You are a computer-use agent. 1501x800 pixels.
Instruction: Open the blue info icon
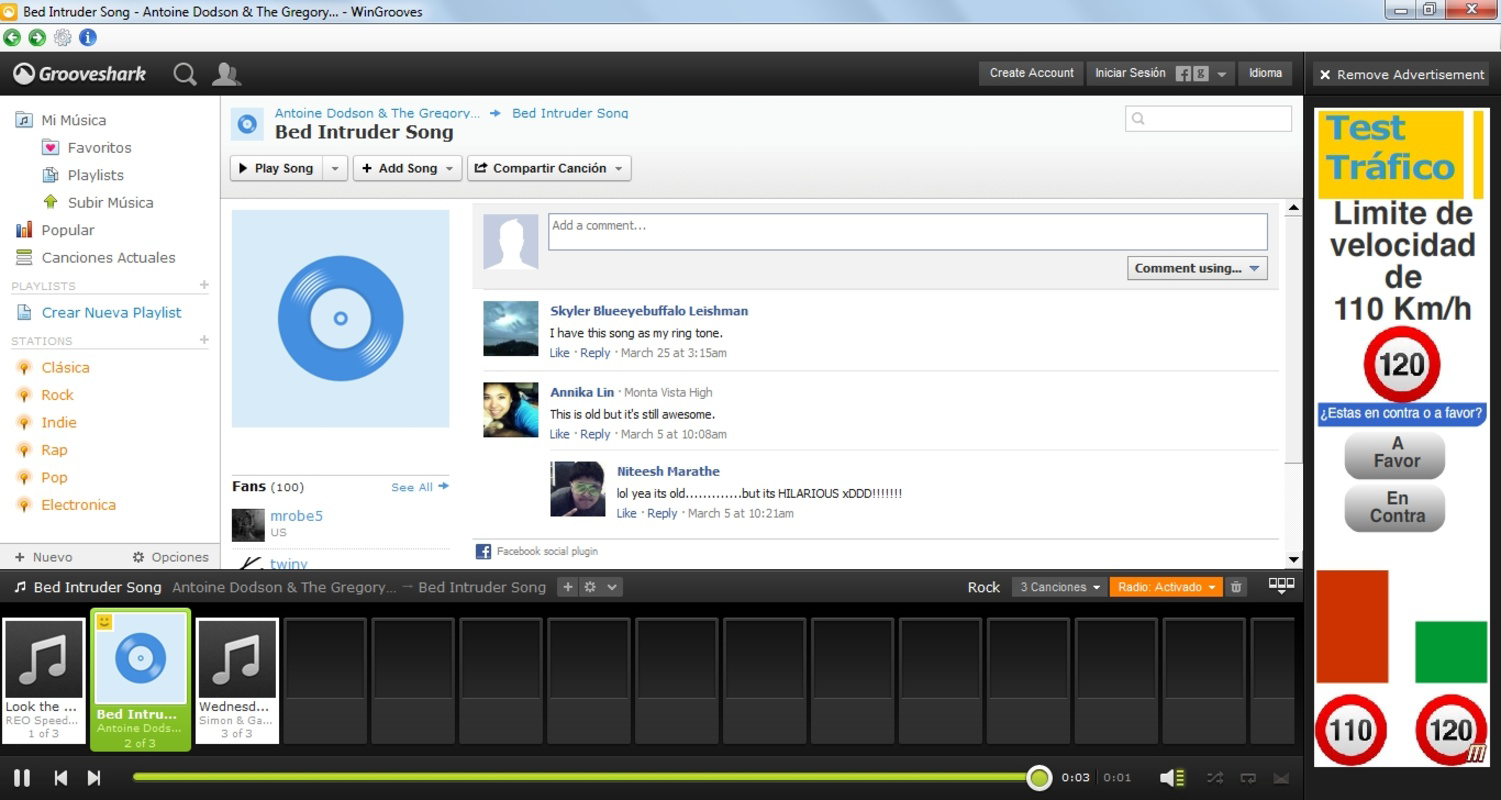tap(88, 38)
